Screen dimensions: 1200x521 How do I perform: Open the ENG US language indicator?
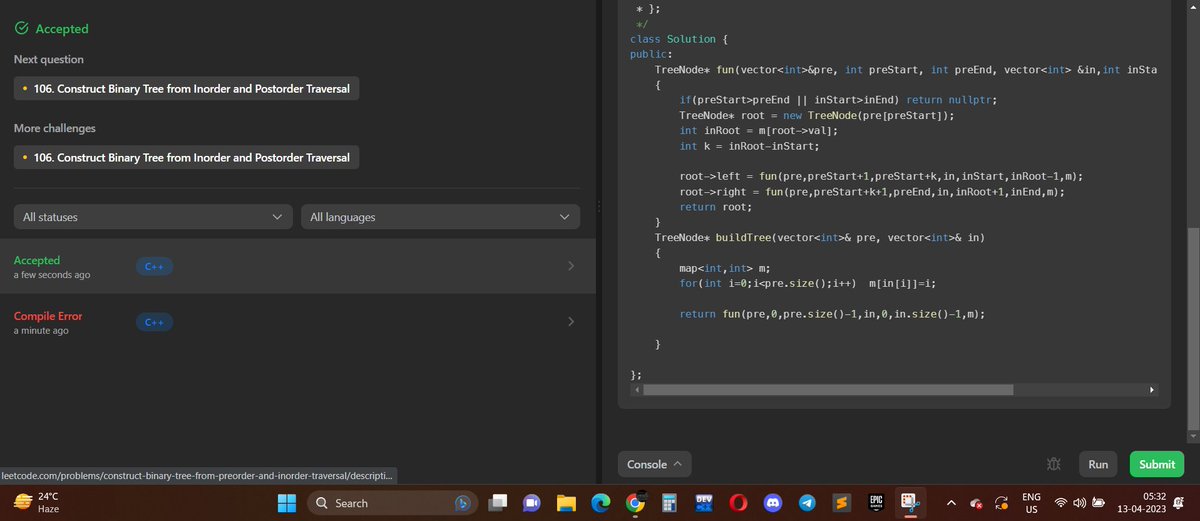pos(1030,503)
